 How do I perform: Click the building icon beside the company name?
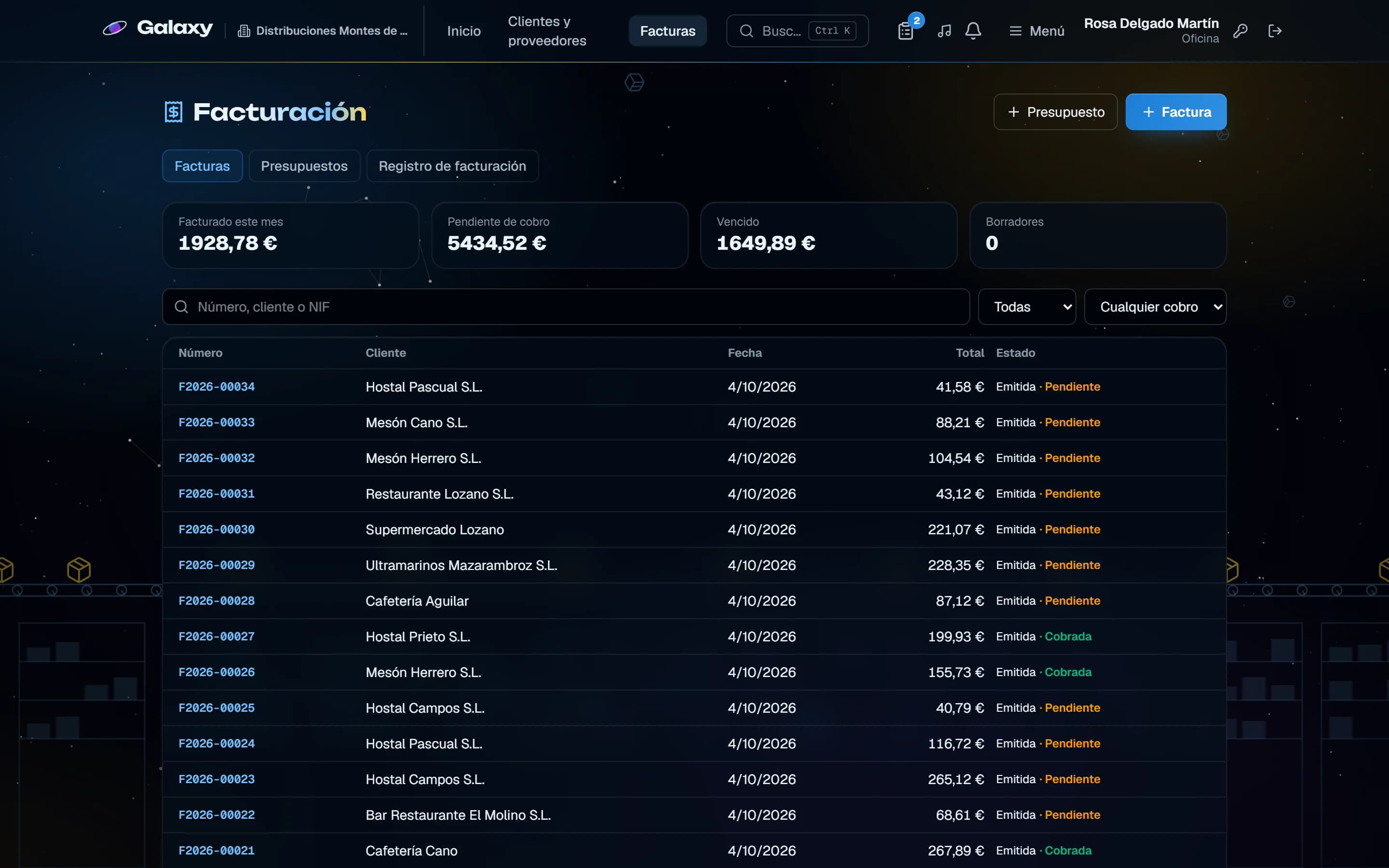(244, 31)
